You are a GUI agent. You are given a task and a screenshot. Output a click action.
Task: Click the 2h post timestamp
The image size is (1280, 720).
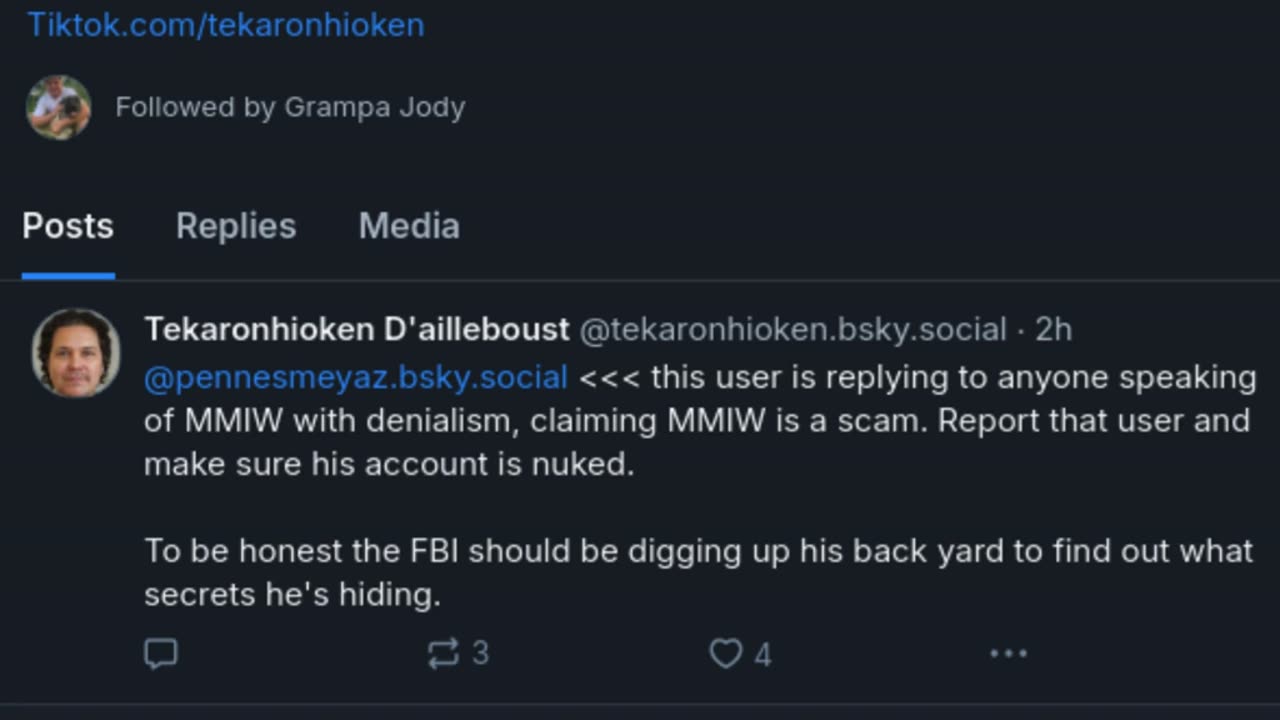point(1053,329)
